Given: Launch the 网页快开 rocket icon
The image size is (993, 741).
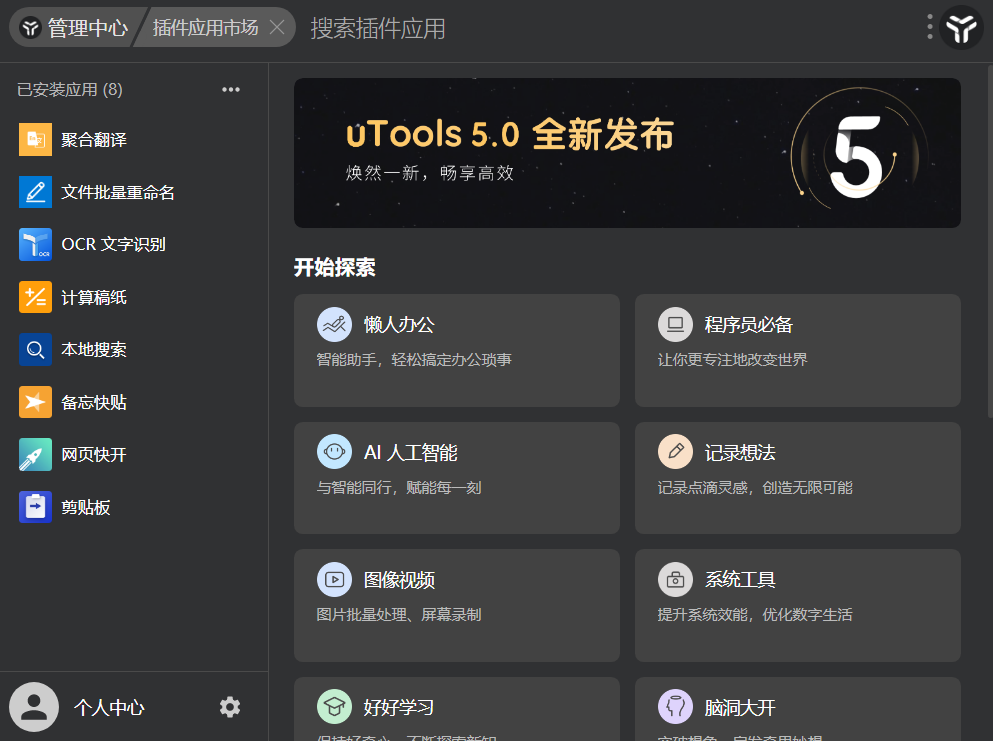Looking at the screenshot, I should click(x=35, y=455).
